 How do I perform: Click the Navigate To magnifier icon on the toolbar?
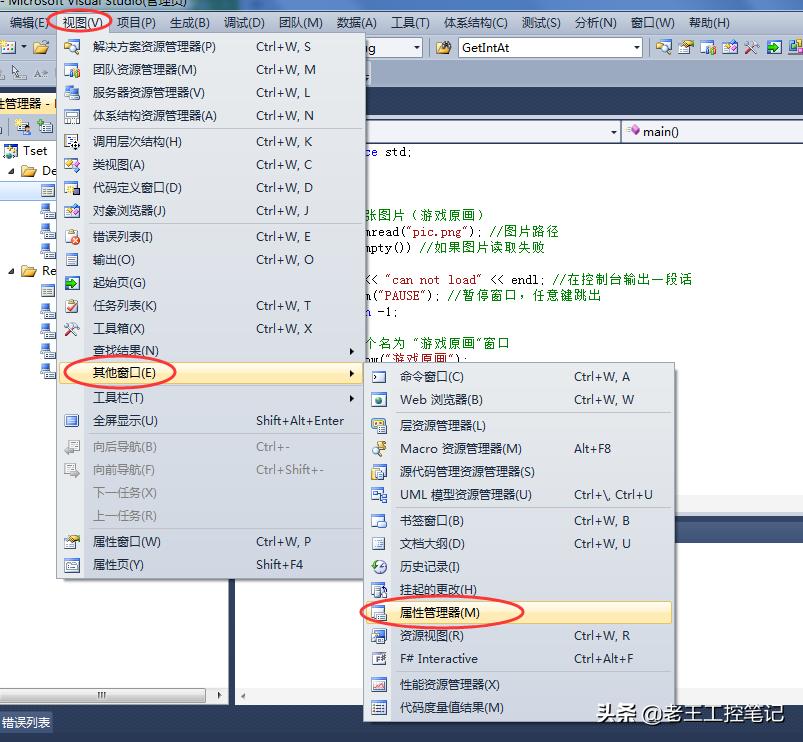coord(663,46)
